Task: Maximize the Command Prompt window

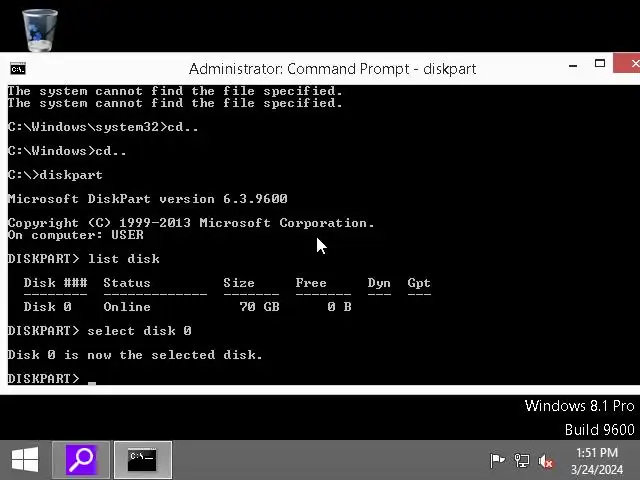Action: click(600, 64)
